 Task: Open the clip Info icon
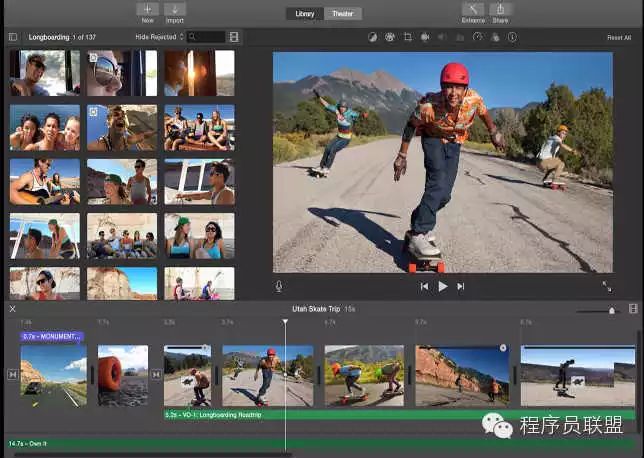point(512,37)
